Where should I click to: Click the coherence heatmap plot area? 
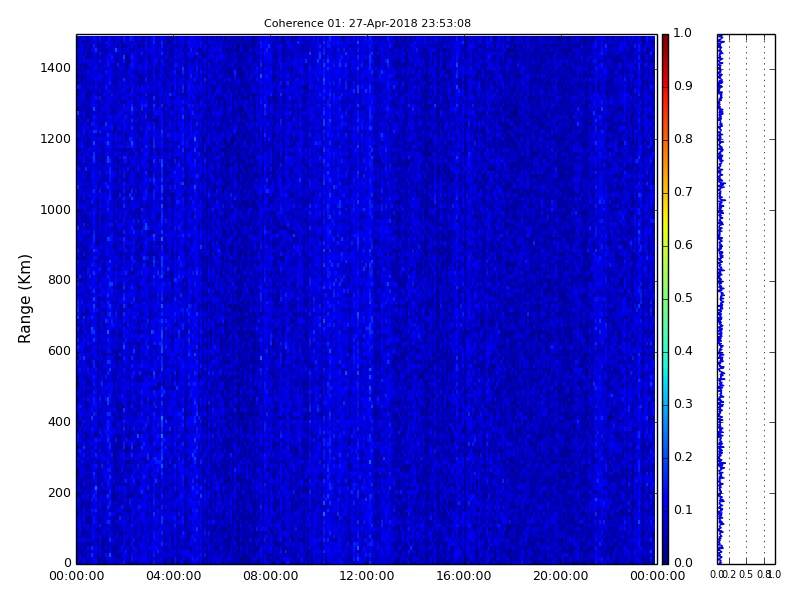[x=366, y=299]
